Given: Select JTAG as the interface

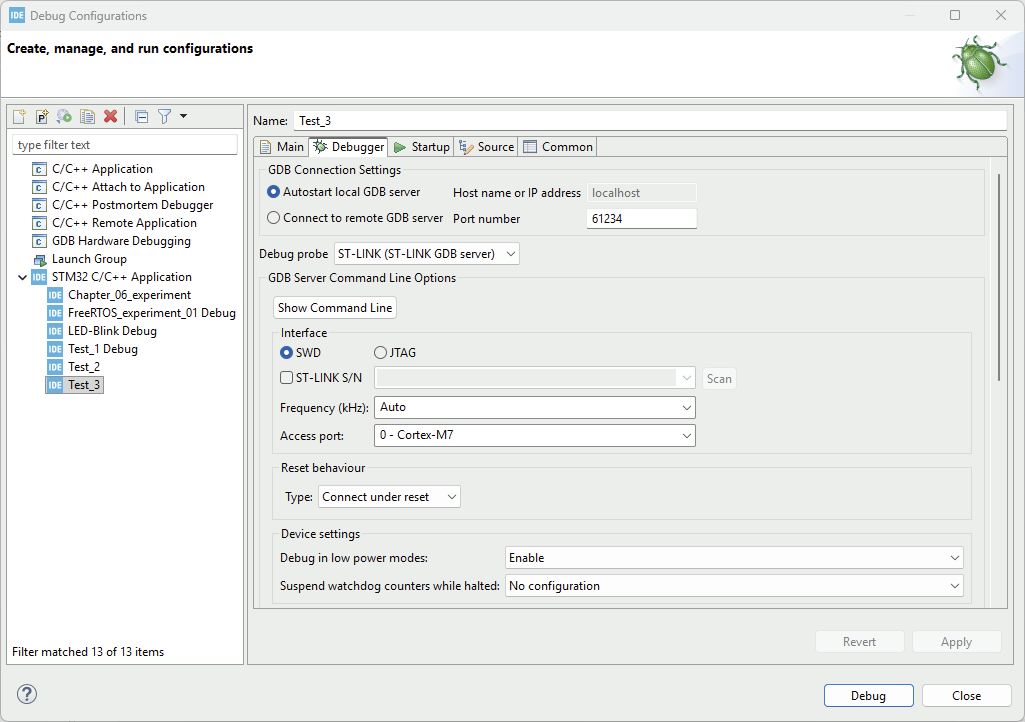Looking at the screenshot, I should (x=380, y=352).
